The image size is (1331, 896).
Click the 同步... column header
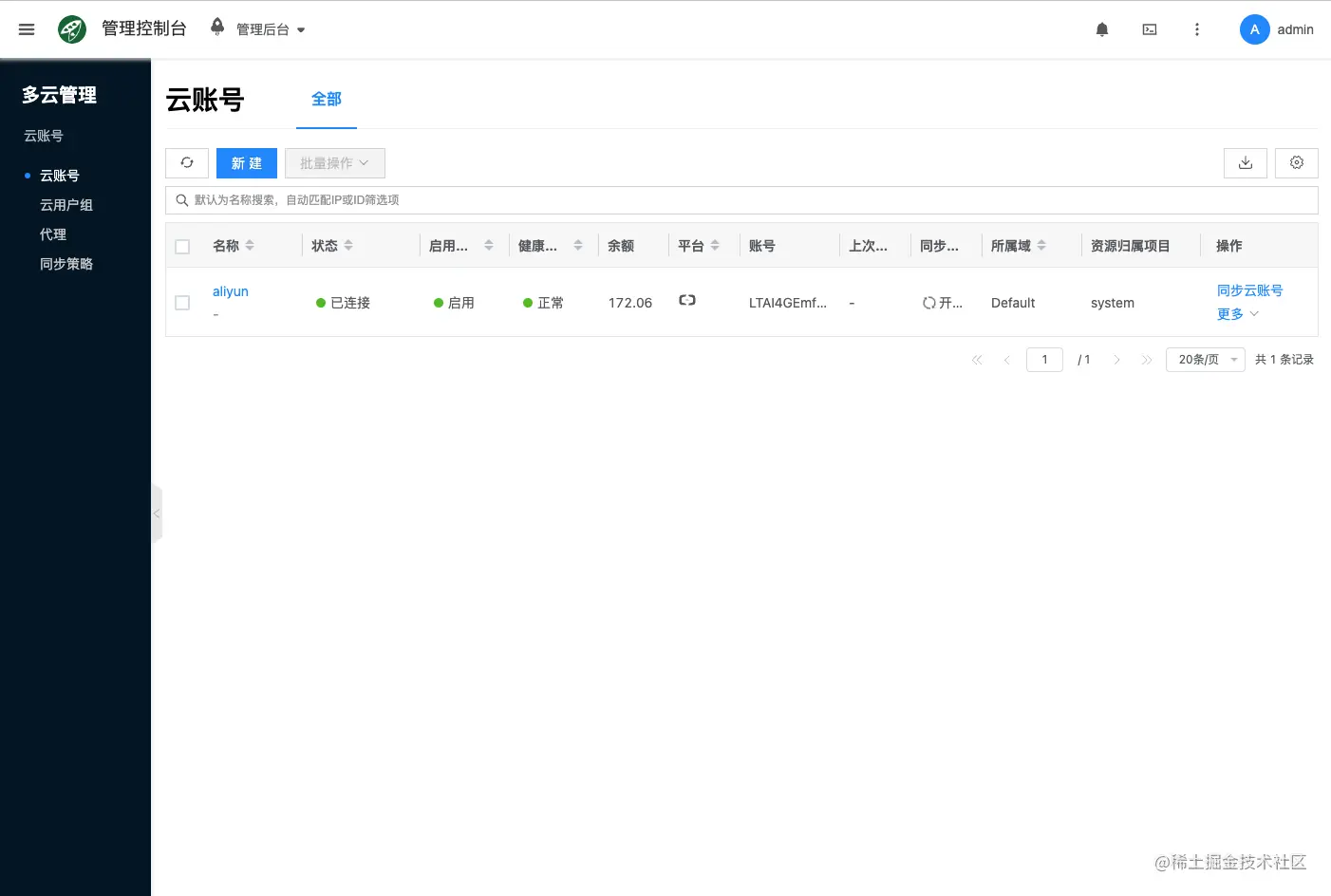click(x=940, y=246)
